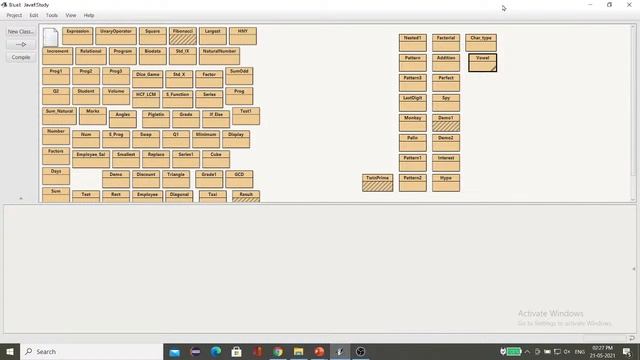Click the README text file icon
The height and width of the screenshot is (360, 640).
click(51, 37)
